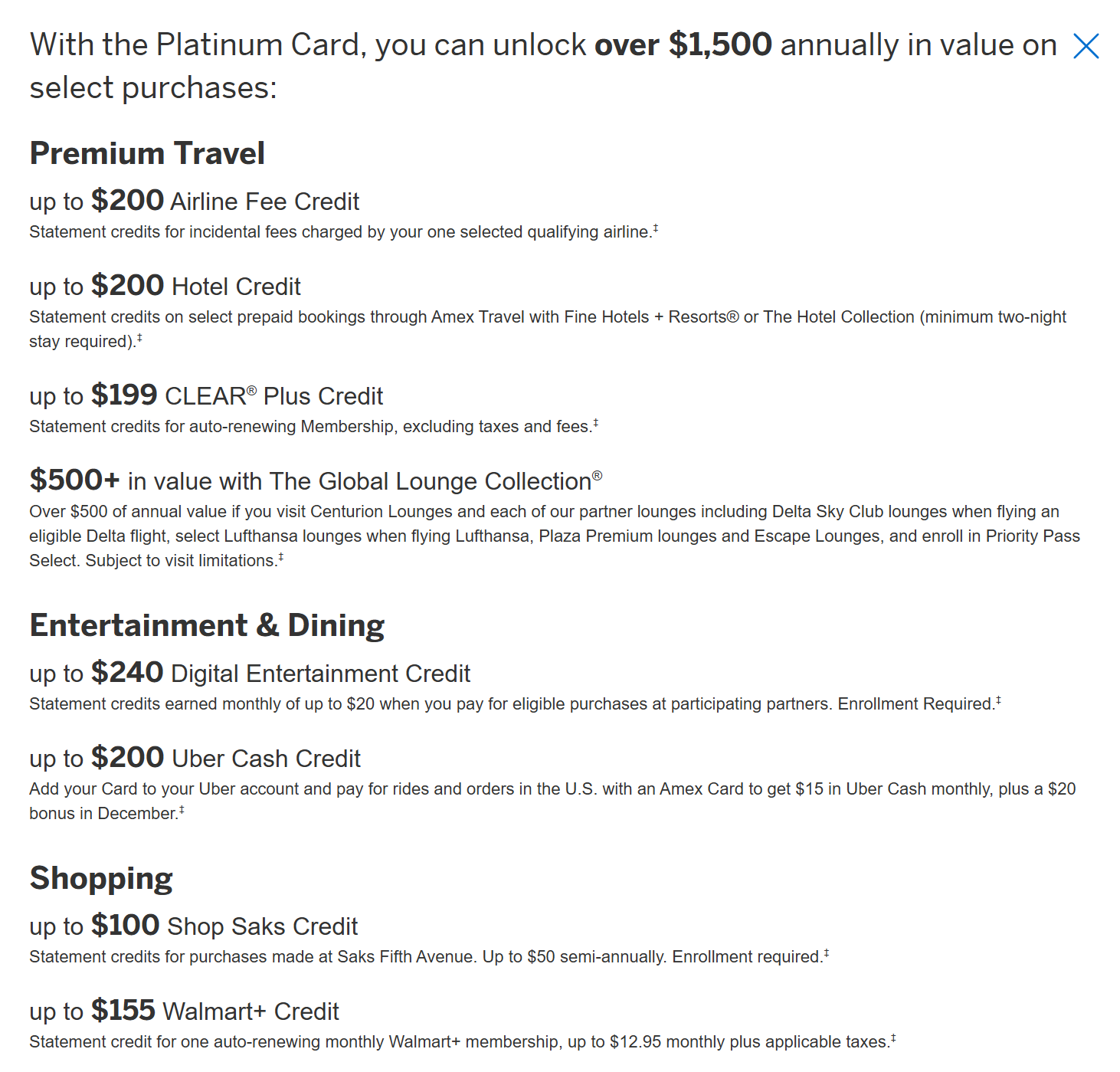
Task: Select the $500+ Global Lounge Collection title
Action: (x=316, y=480)
